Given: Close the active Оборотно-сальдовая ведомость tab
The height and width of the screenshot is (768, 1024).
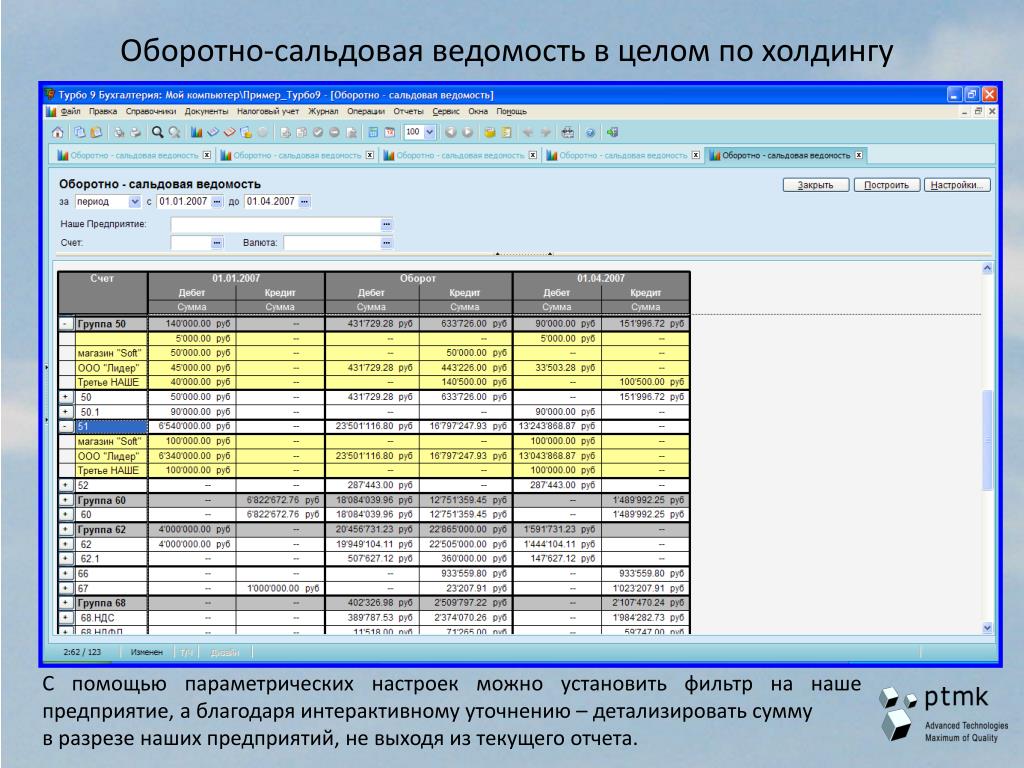Looking at the screenshot, I should point(859,155).
